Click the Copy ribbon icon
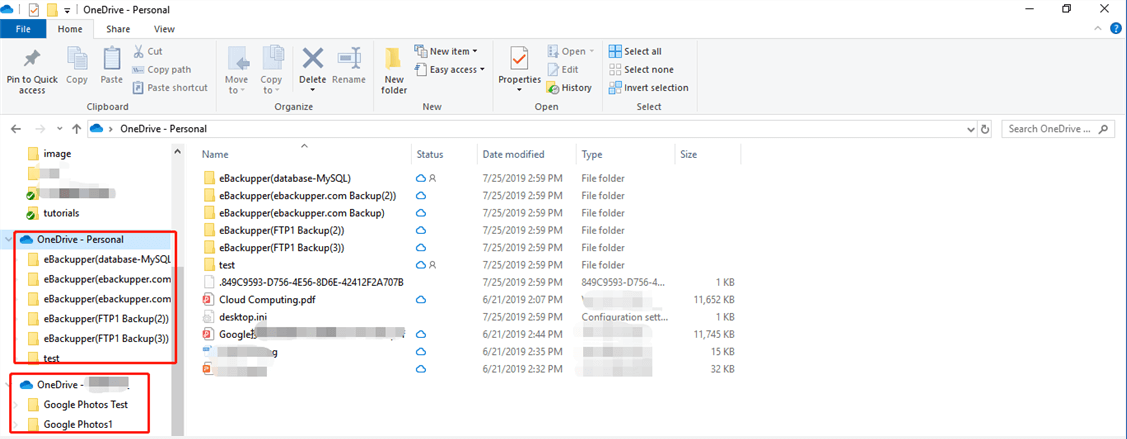This screenshot has height=439, width=1127. (x=77, y=59)
